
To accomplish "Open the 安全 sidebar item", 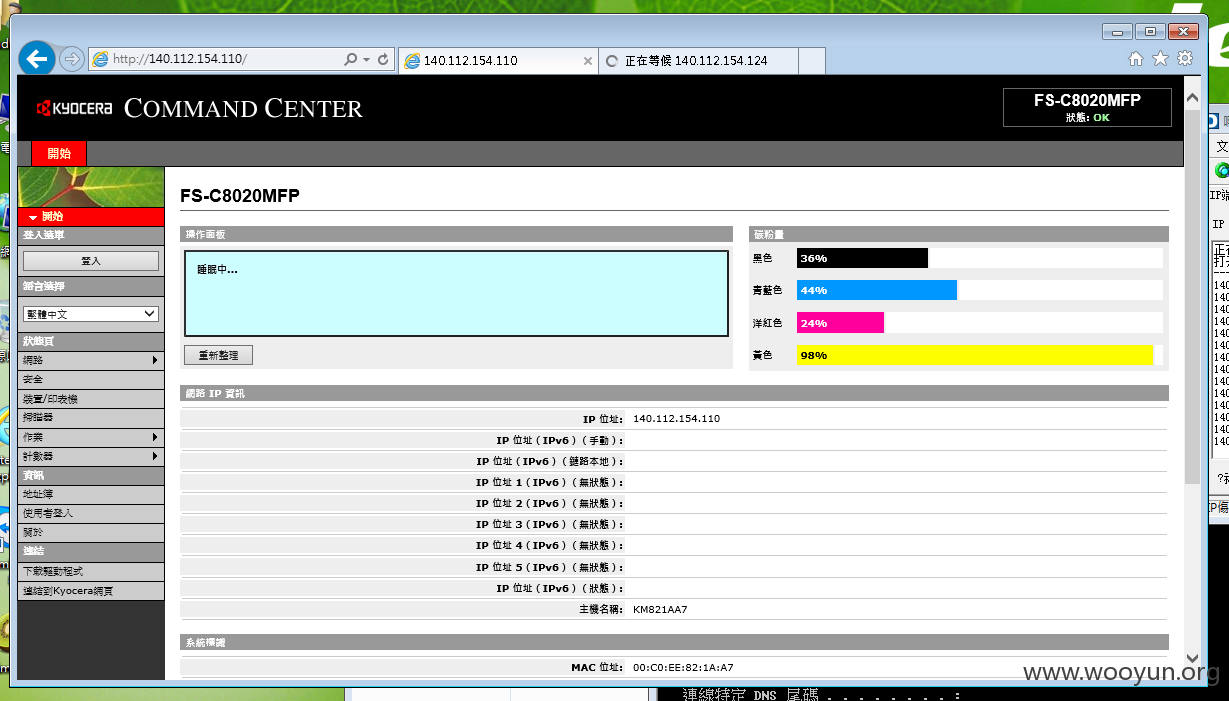I will point(91,379).
